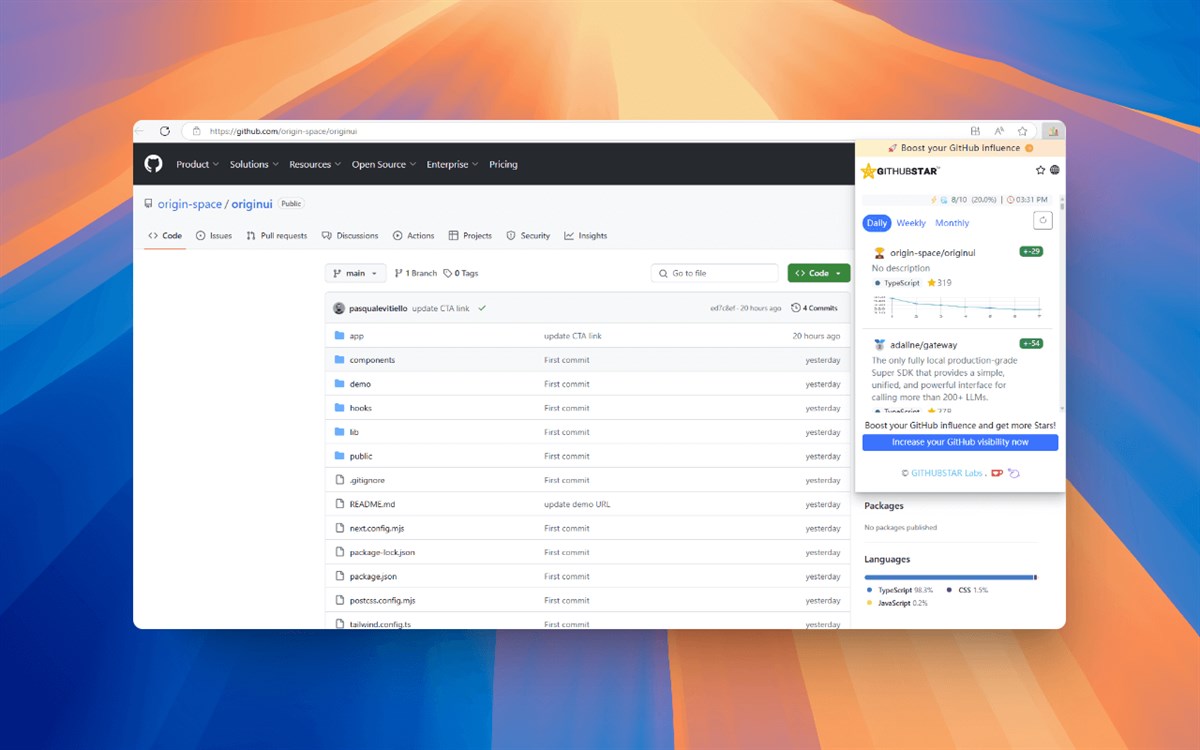Click the read aloud icon in browser toolbar
Screen dimensions: 1200x750
click(999, 131)
